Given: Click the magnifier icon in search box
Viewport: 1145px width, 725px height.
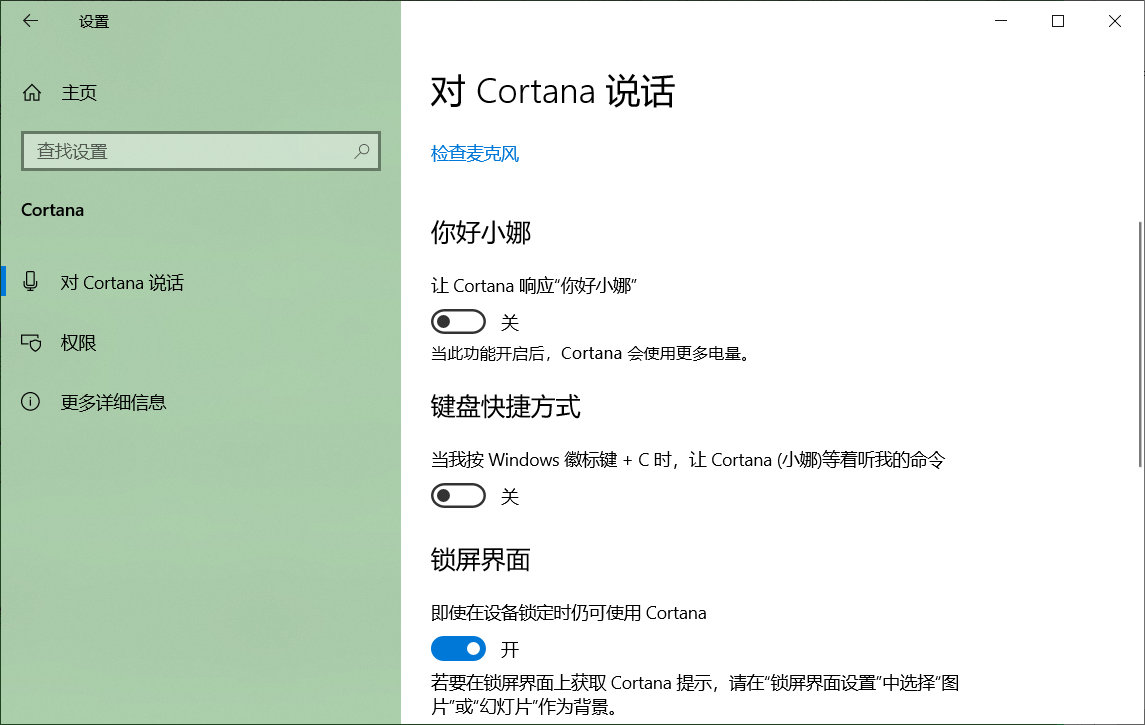Looking at the screenshot, I should click(x=361, y=151).
